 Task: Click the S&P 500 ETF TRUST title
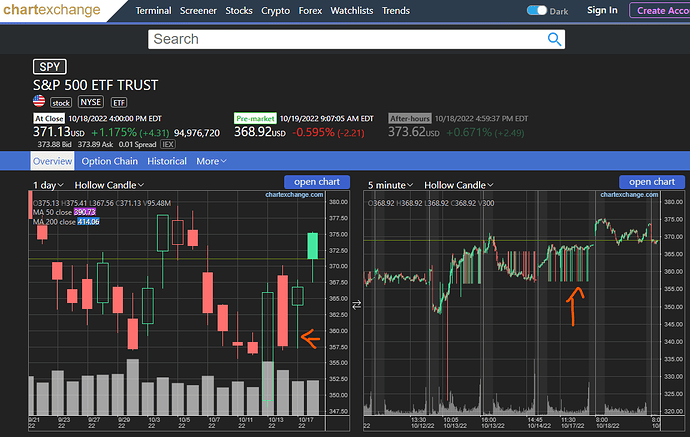[95, 85]
